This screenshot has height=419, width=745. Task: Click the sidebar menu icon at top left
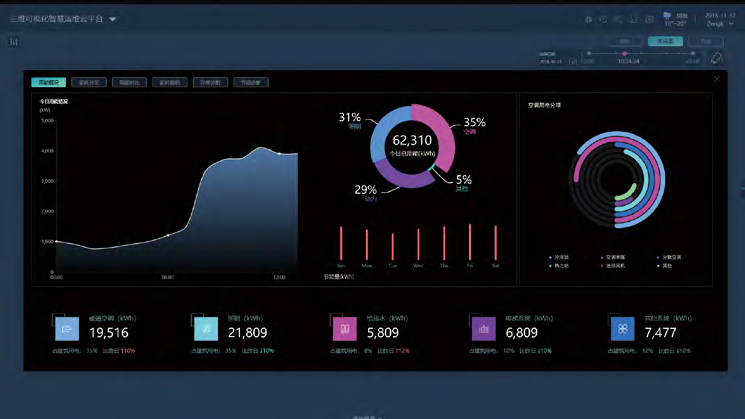(x=13, y=42)
